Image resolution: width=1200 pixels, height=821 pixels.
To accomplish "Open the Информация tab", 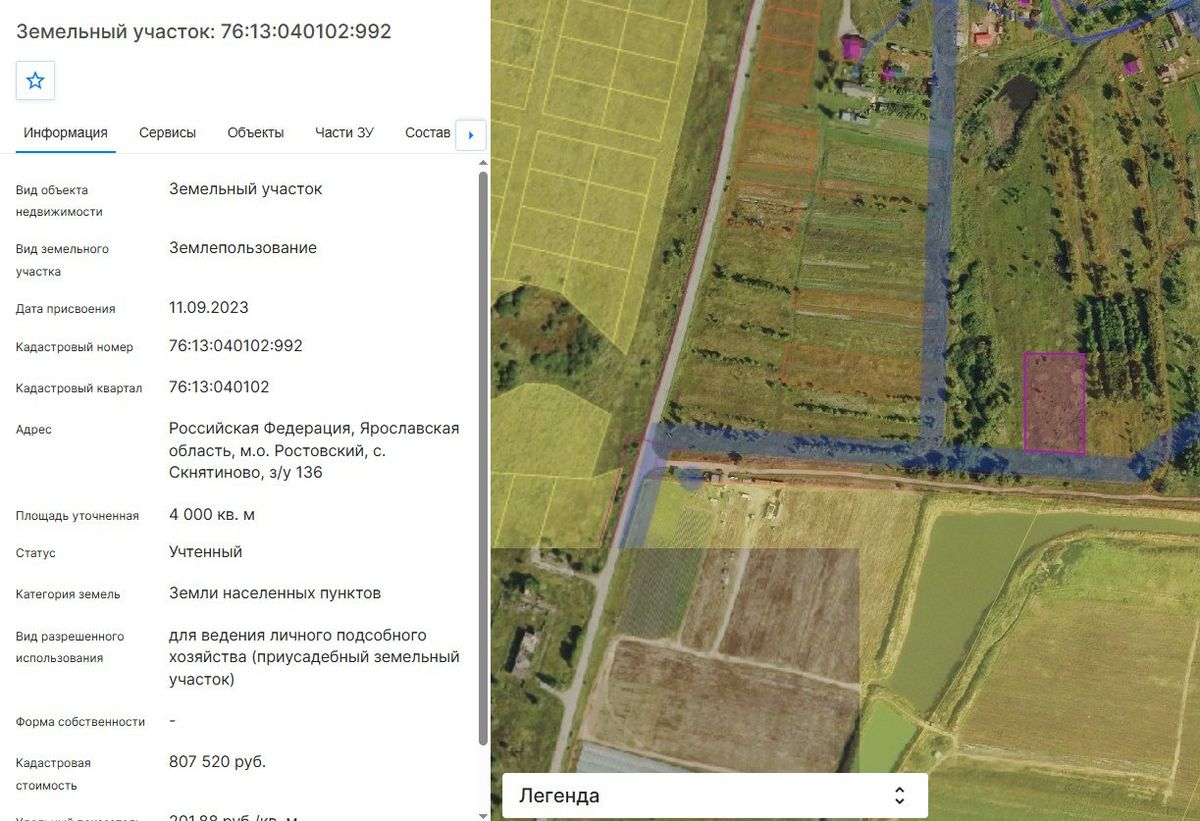I will [66, 133].
